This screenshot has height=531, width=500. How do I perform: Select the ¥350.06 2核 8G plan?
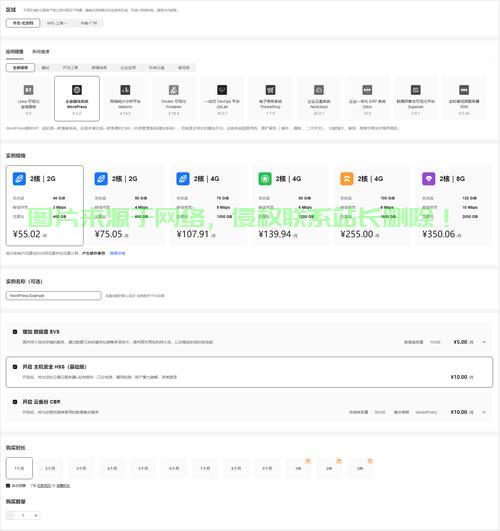tap(454, 205)
